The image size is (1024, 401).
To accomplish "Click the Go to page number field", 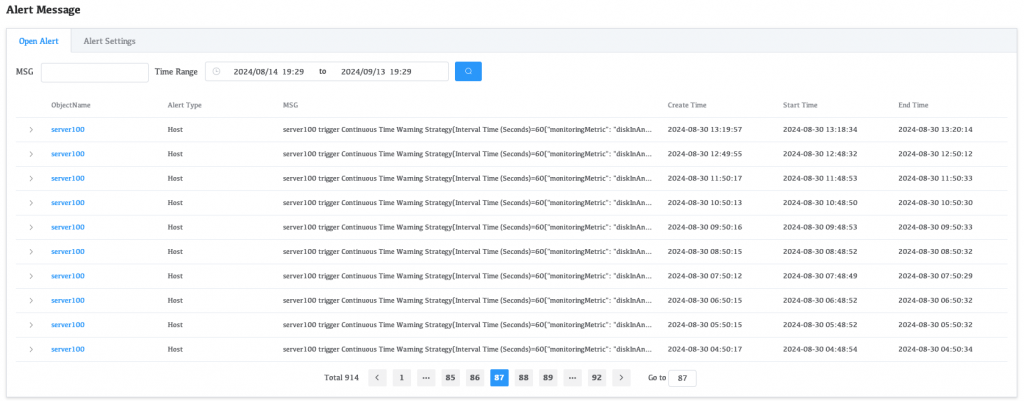I will point(682,378).
